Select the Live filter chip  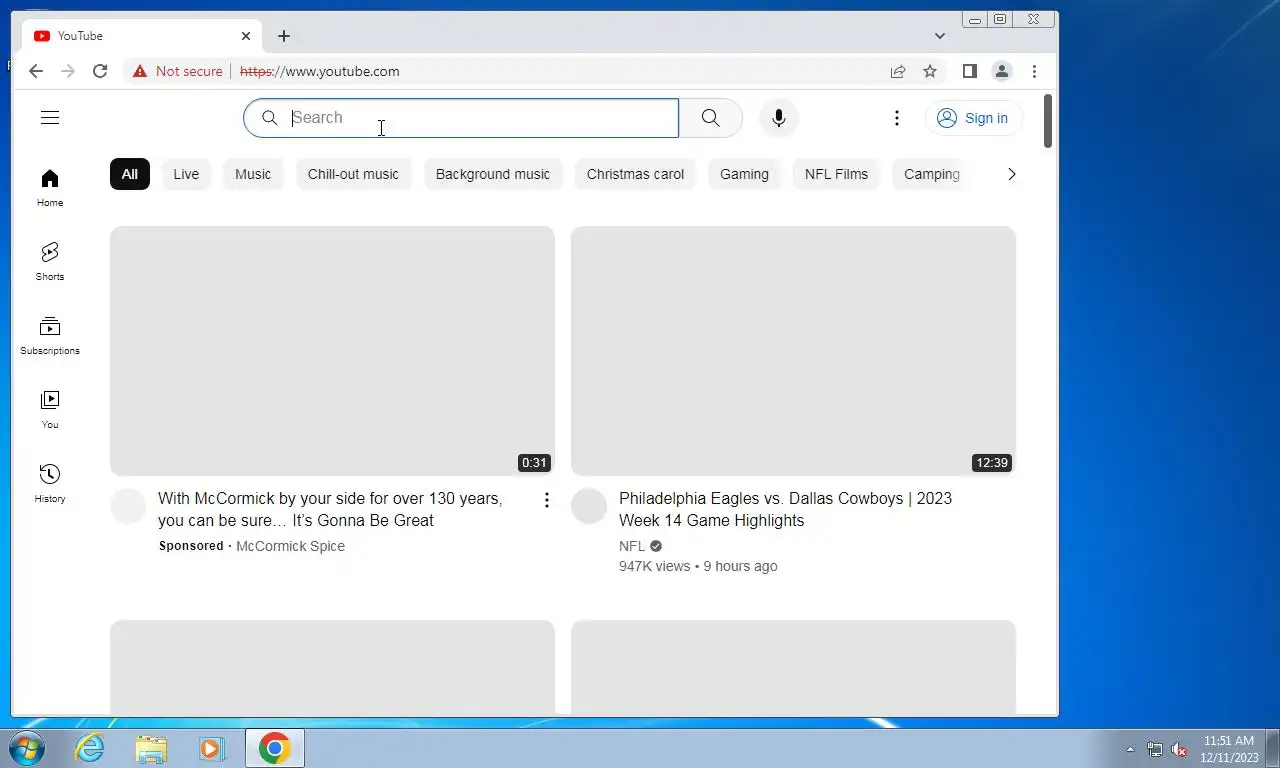click(186, 174)
